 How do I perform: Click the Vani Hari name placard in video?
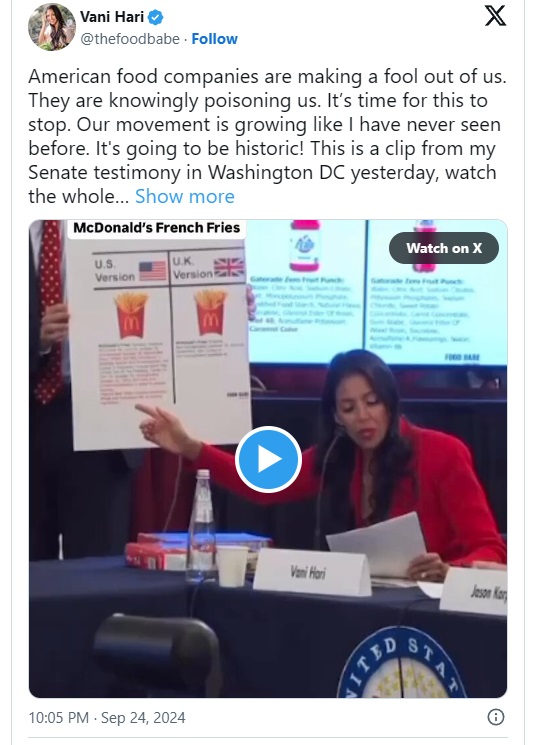pos(311,572)
